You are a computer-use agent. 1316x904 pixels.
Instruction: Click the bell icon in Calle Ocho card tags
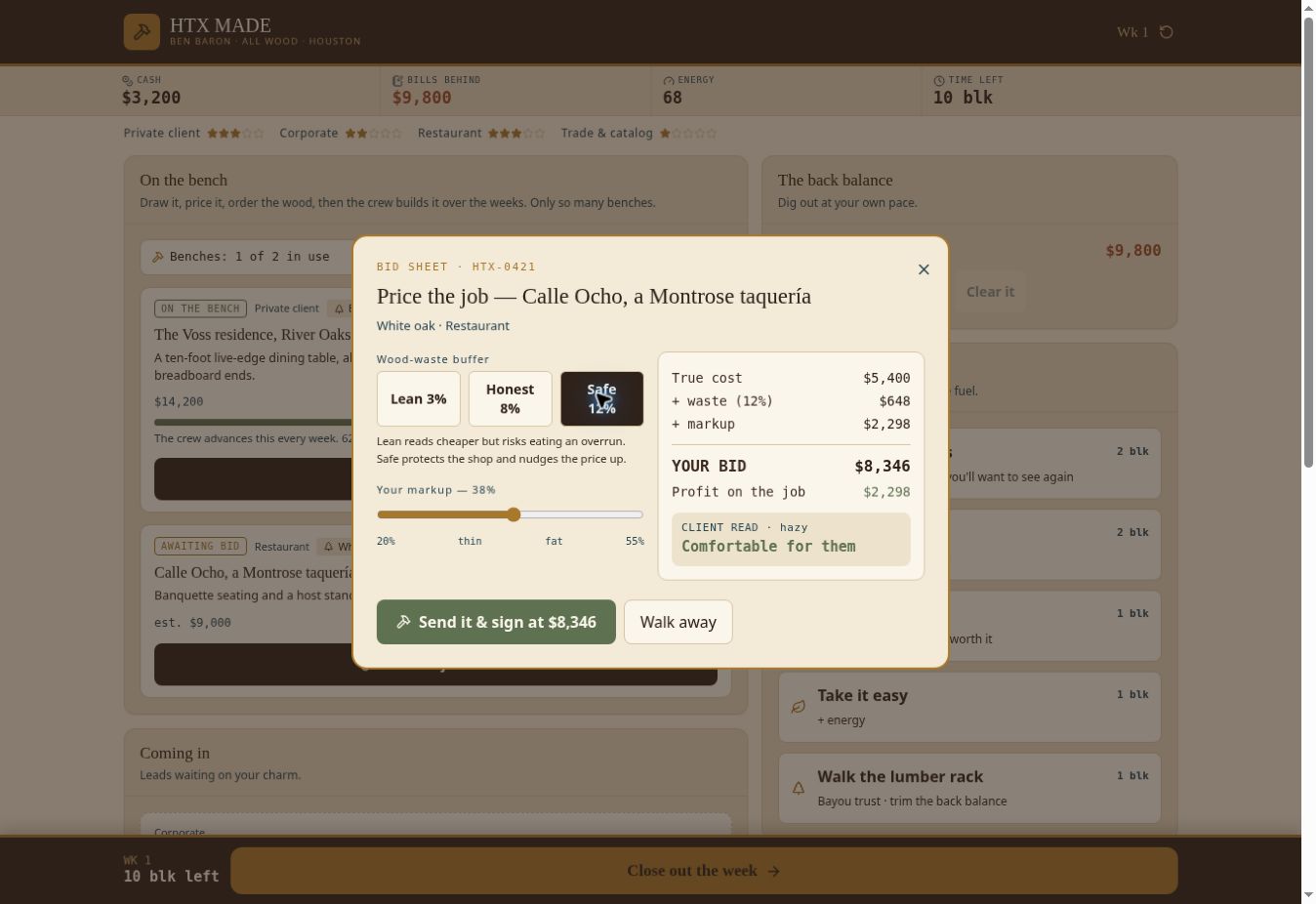(x=329, y=547)
